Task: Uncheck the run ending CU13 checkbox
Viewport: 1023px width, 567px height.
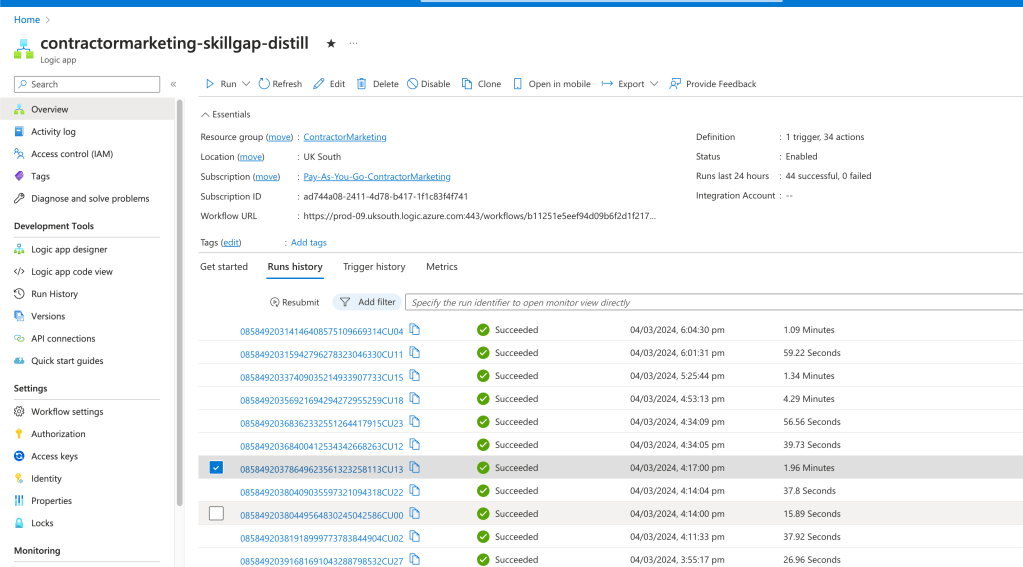Action: pos(217,468)
